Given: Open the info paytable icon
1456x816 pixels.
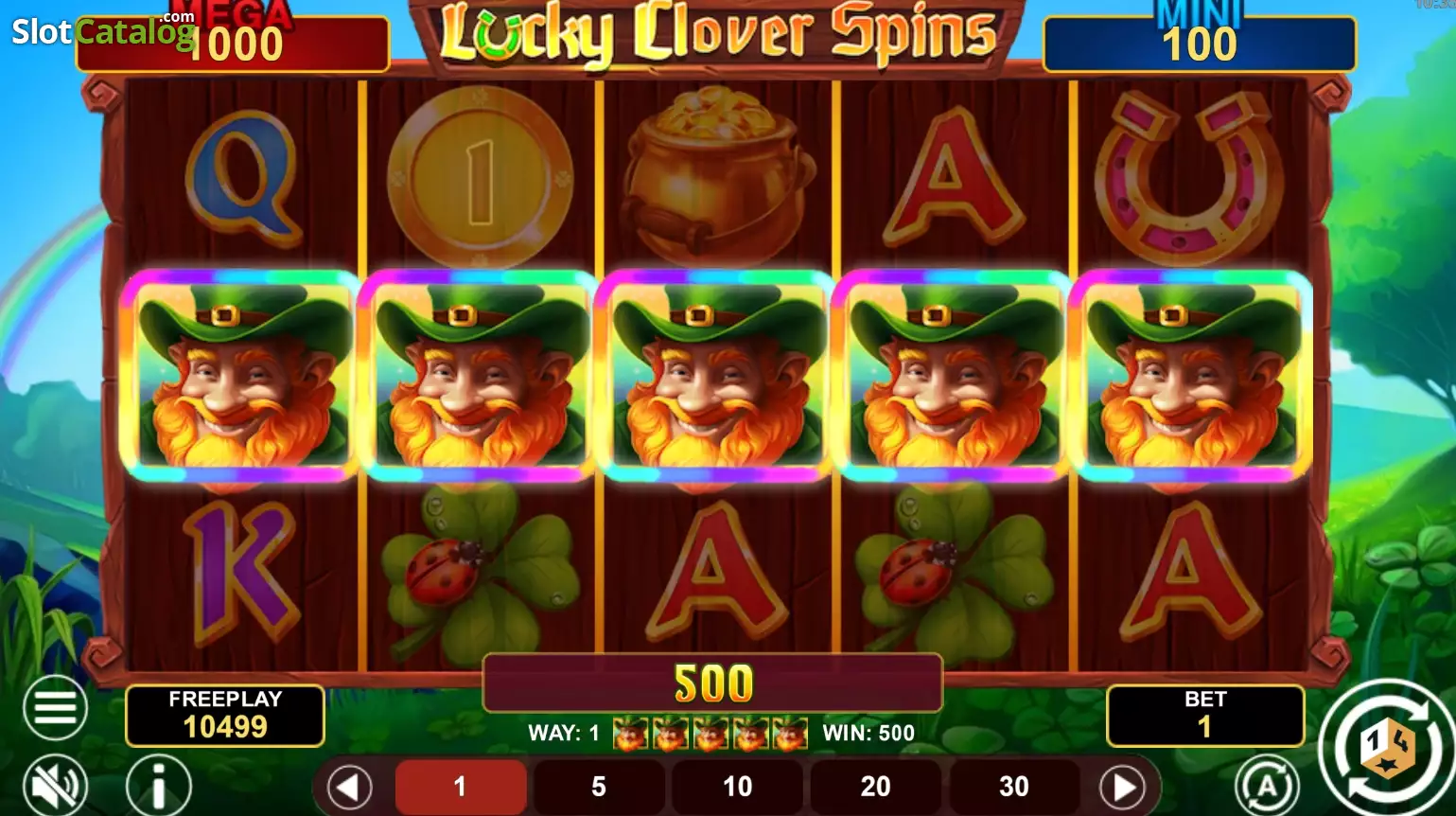Looking at the screenshot, I should (159, 785).
